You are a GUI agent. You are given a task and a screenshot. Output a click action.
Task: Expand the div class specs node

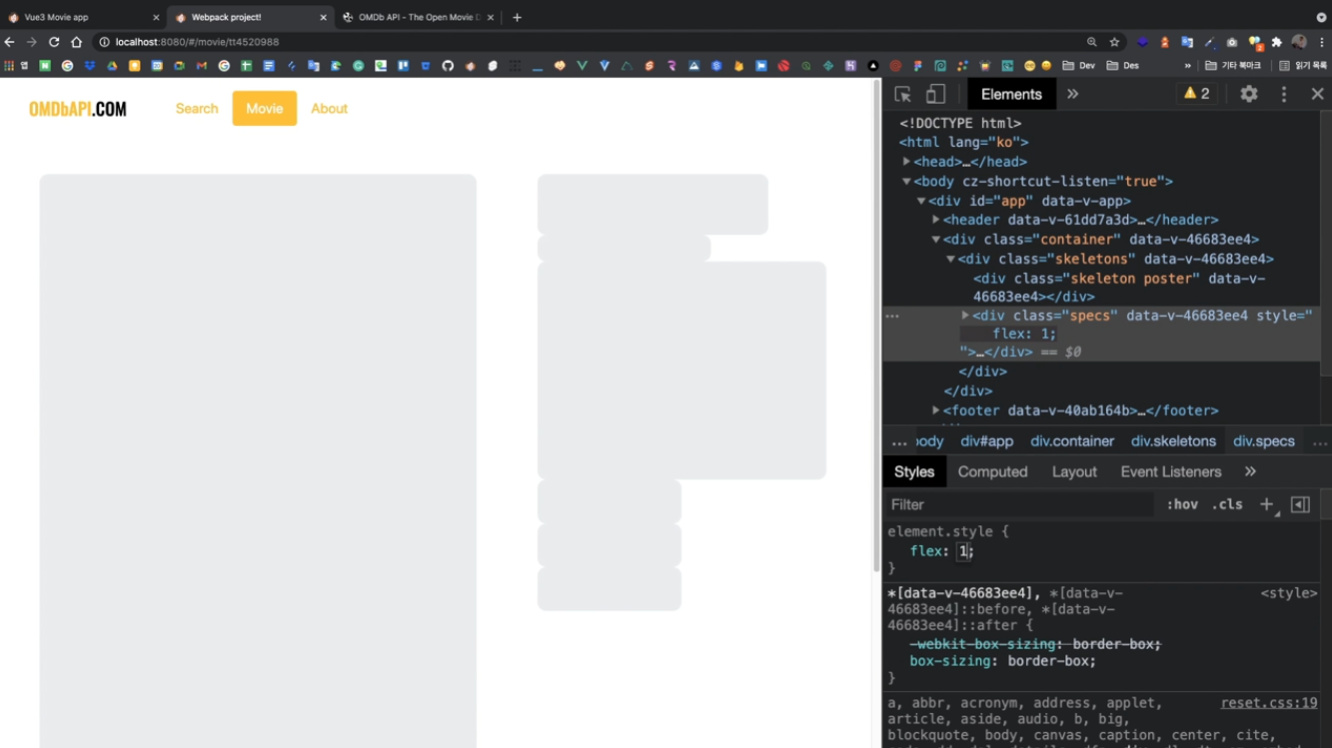[x=965, y=316]
